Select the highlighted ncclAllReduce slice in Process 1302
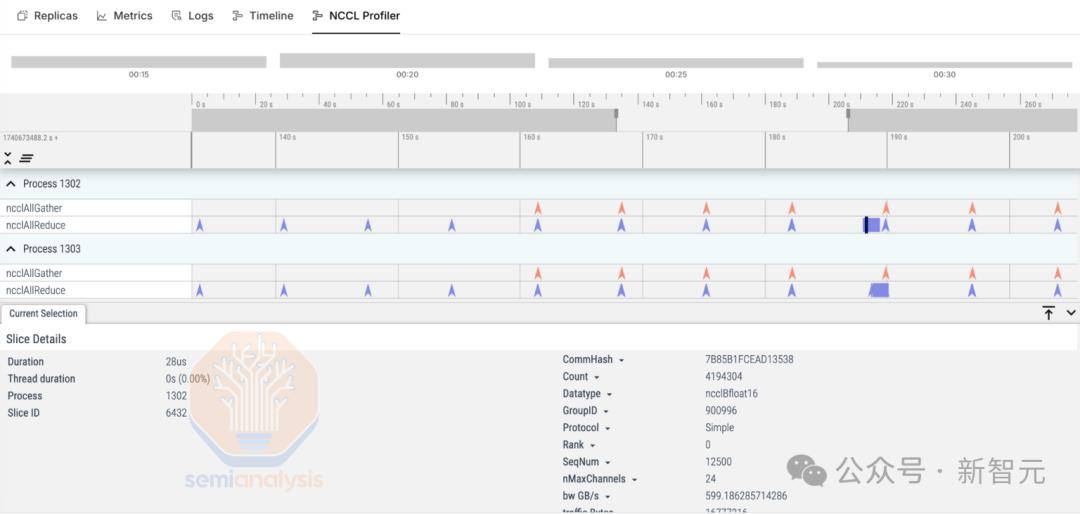 872,225
